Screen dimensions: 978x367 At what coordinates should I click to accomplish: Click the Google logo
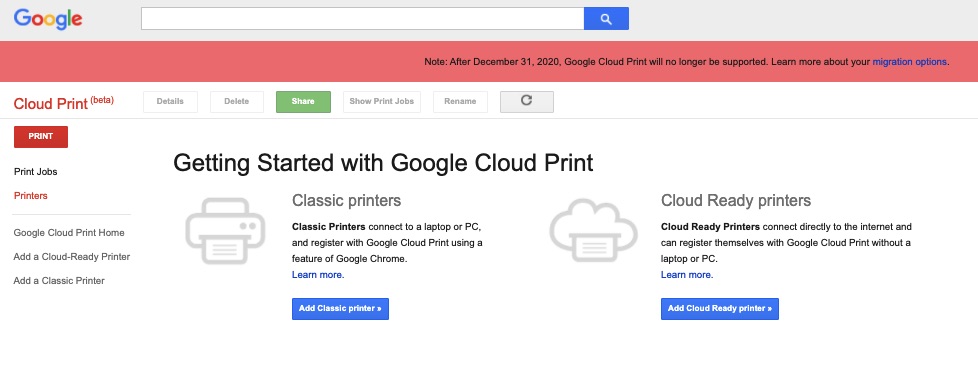point(48,19)
